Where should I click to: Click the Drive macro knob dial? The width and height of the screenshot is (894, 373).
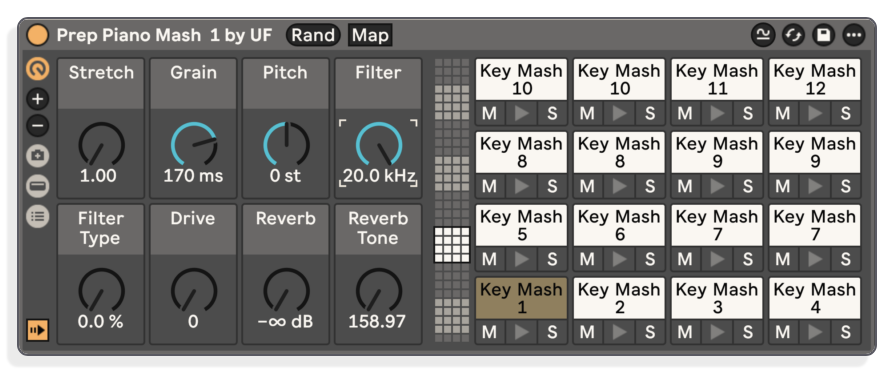click(x=194, y=290)
